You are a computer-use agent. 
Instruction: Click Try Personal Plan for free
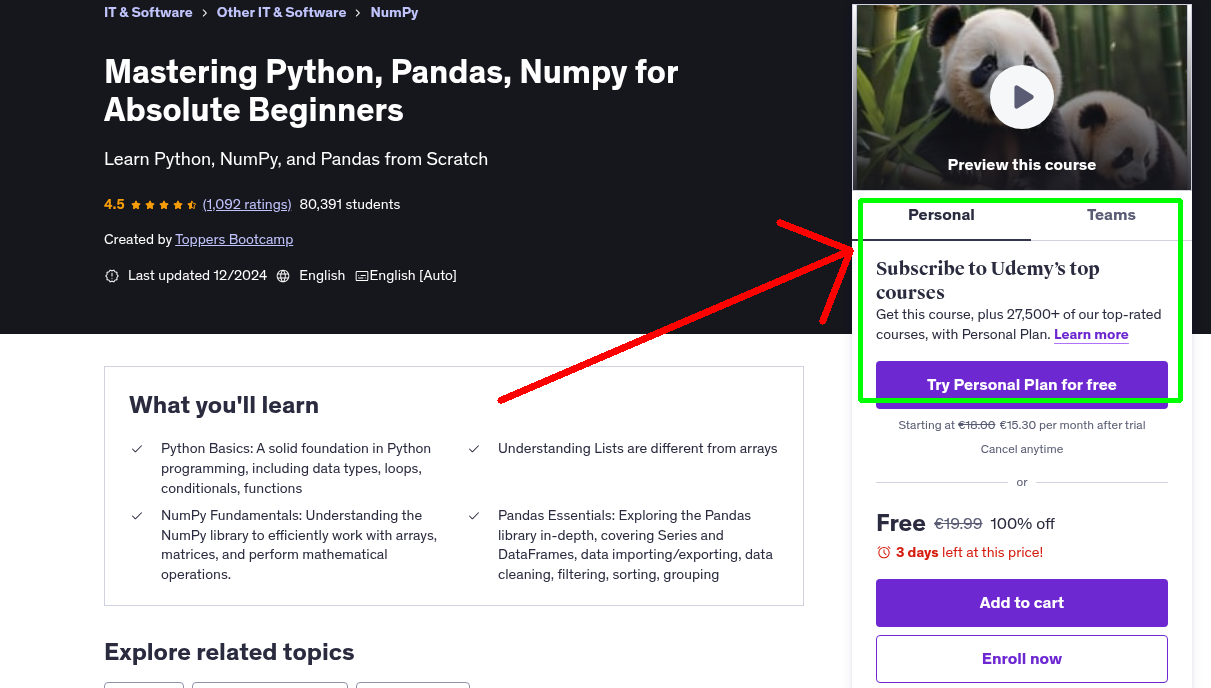coord(1021,385)
